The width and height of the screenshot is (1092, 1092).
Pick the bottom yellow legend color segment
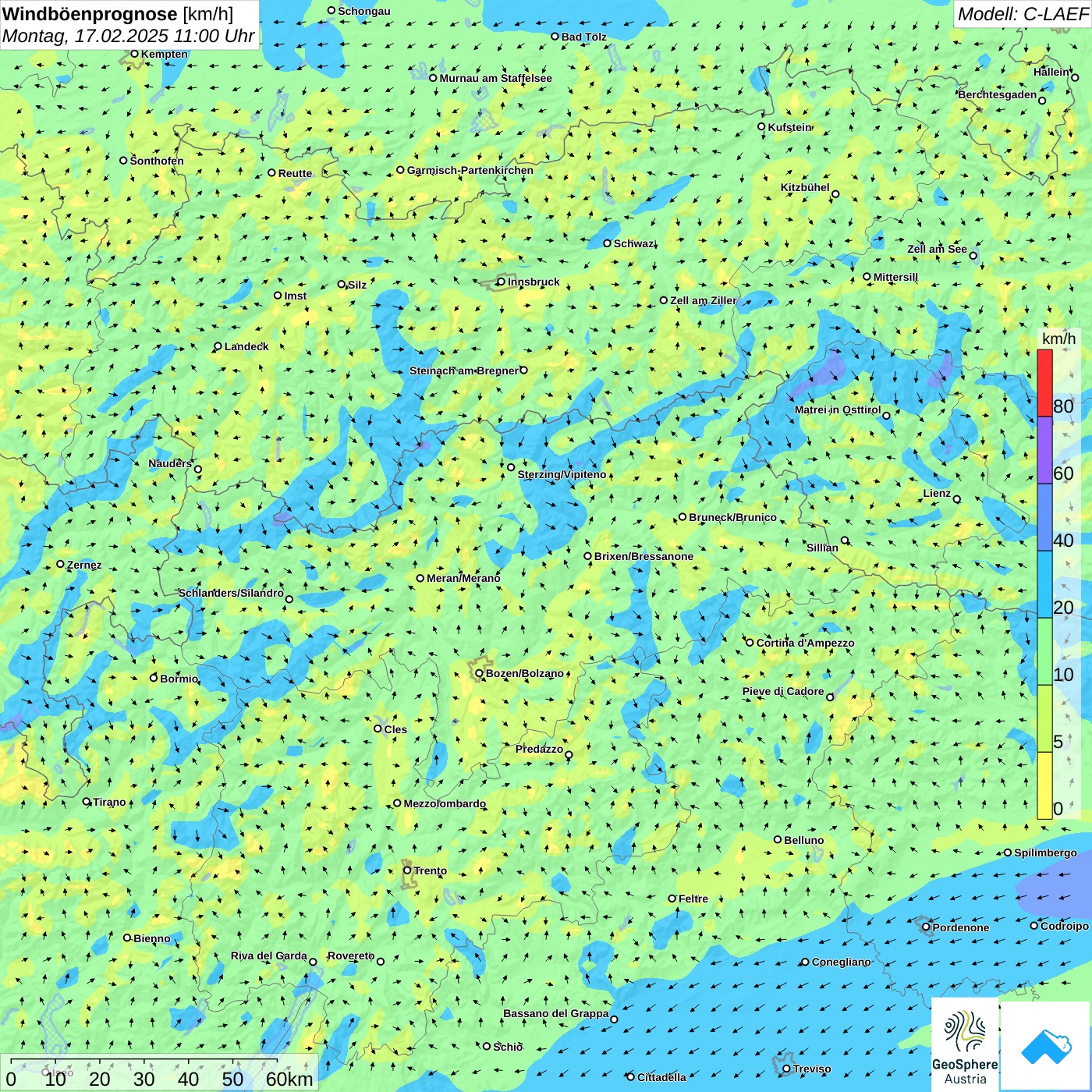pyautogui.click(x=1044, y=785)
